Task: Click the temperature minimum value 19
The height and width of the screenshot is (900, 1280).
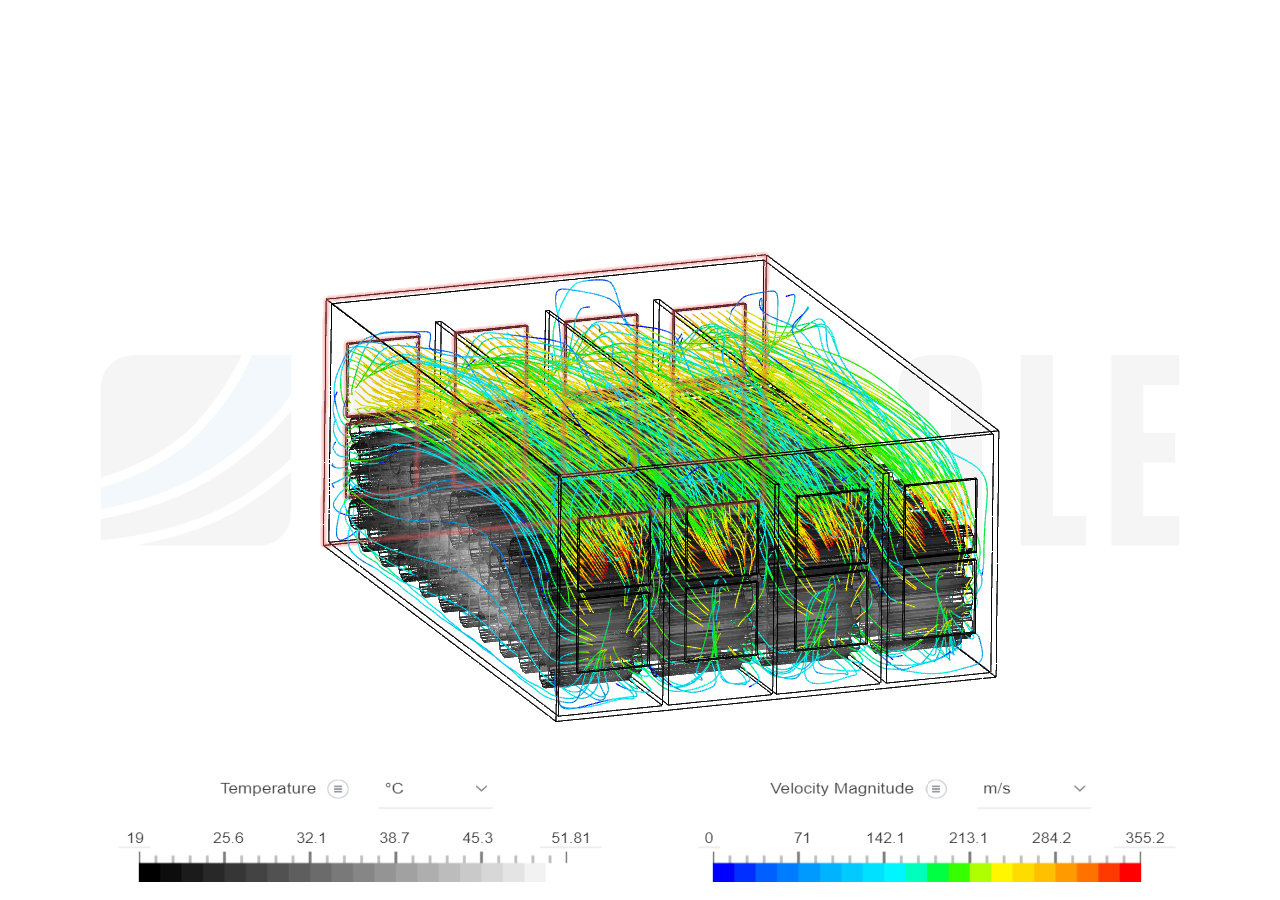Action: (135, 838)
